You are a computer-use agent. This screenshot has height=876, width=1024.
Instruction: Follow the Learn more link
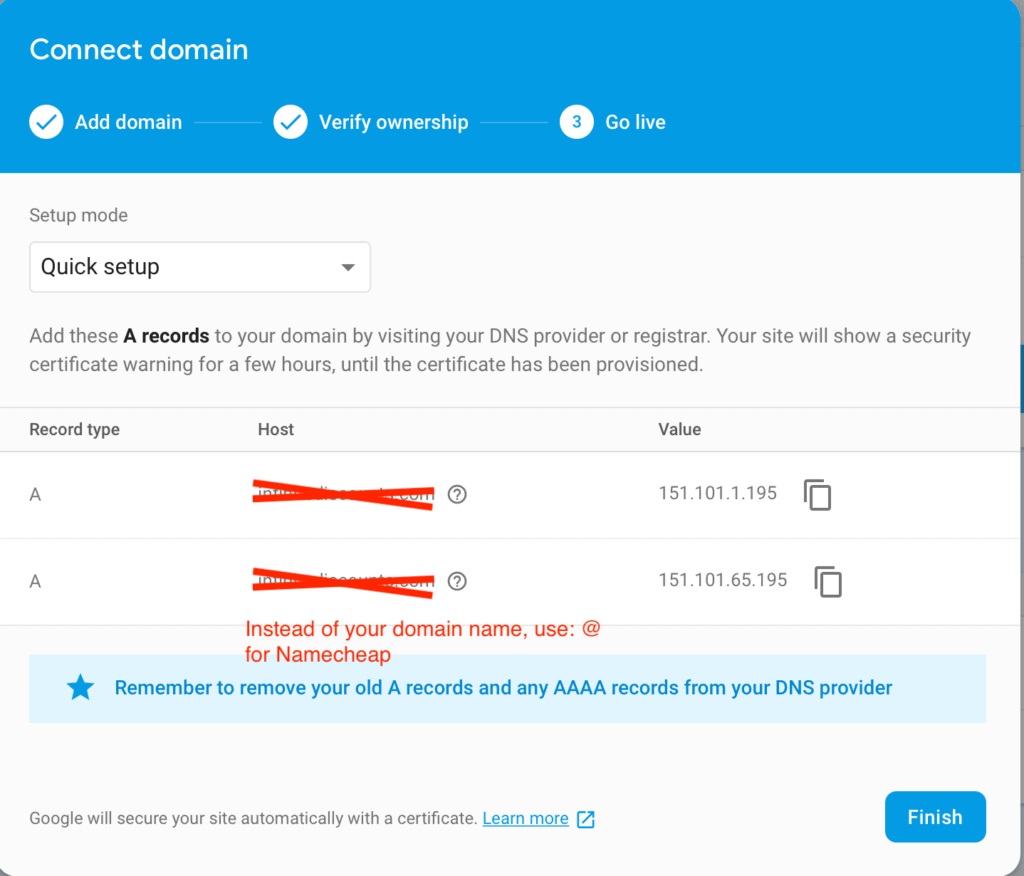tap(525, 818)
